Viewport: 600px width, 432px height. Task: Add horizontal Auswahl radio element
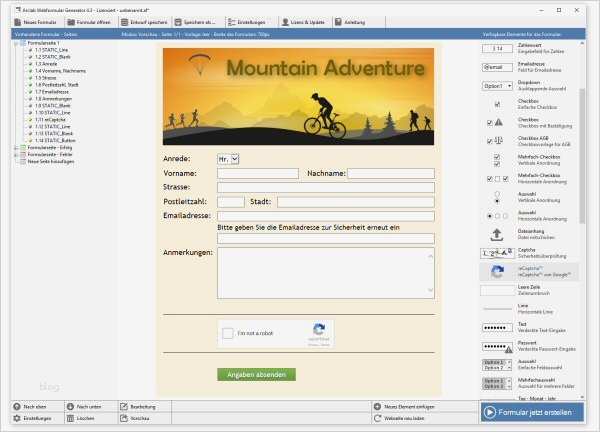point(528,216)
